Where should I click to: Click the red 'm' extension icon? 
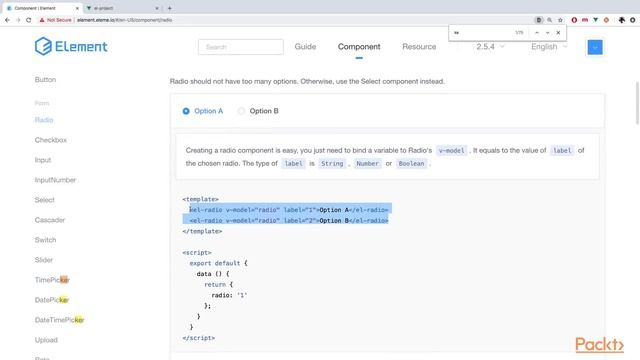[x=585, y=20]
